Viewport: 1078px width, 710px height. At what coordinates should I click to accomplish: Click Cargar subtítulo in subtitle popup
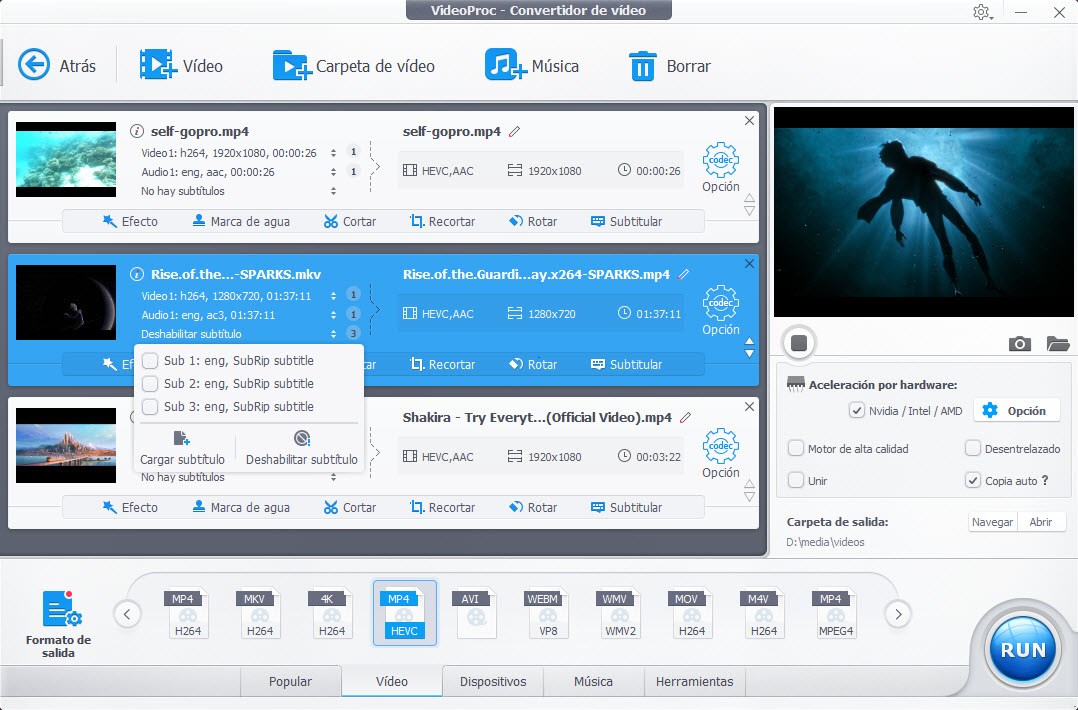(x=182, y=448)
